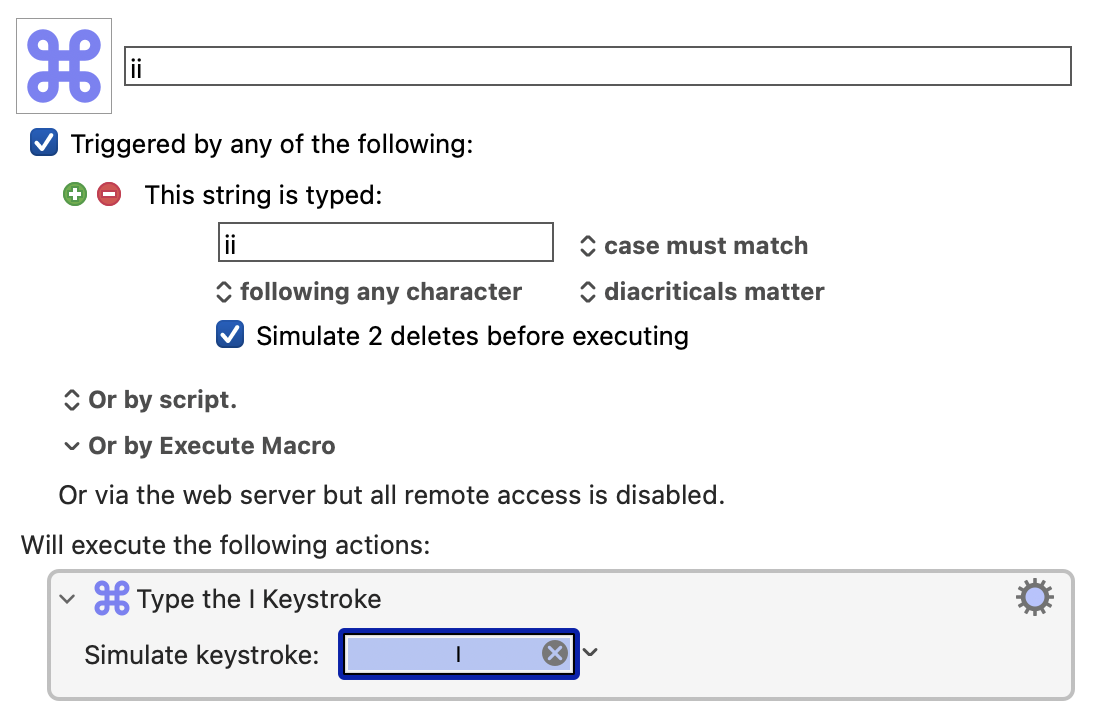
Task: Clear the simulated keystroke field
Action: 555,654
